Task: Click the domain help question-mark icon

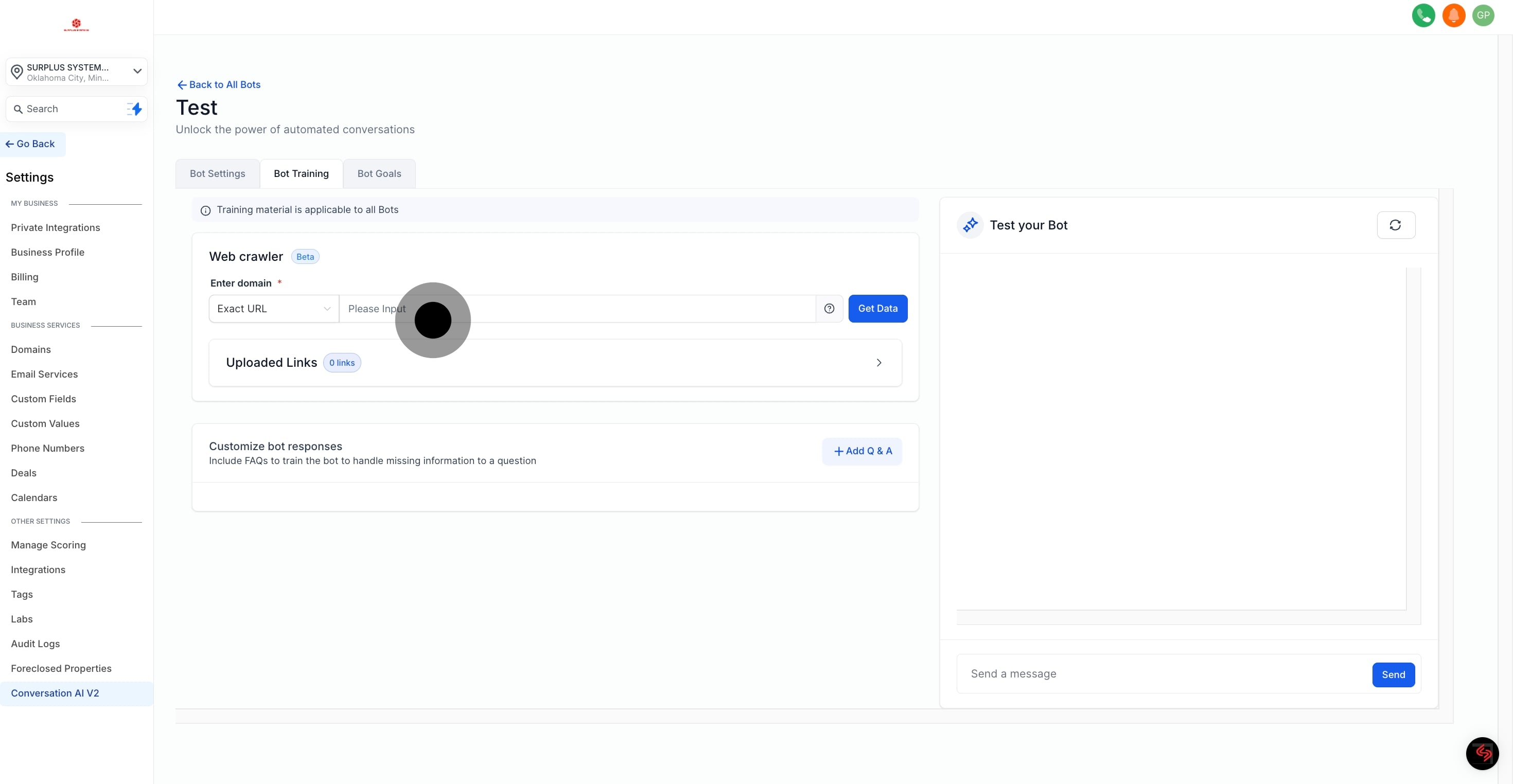Action: pyautogui.click(x=829, y=308)
